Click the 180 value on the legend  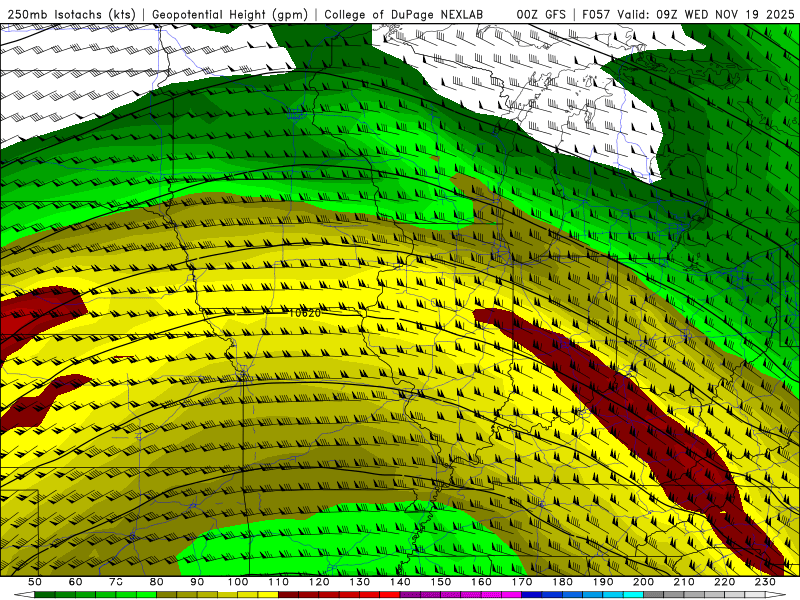pyautogui.click(x=562, y=582)
